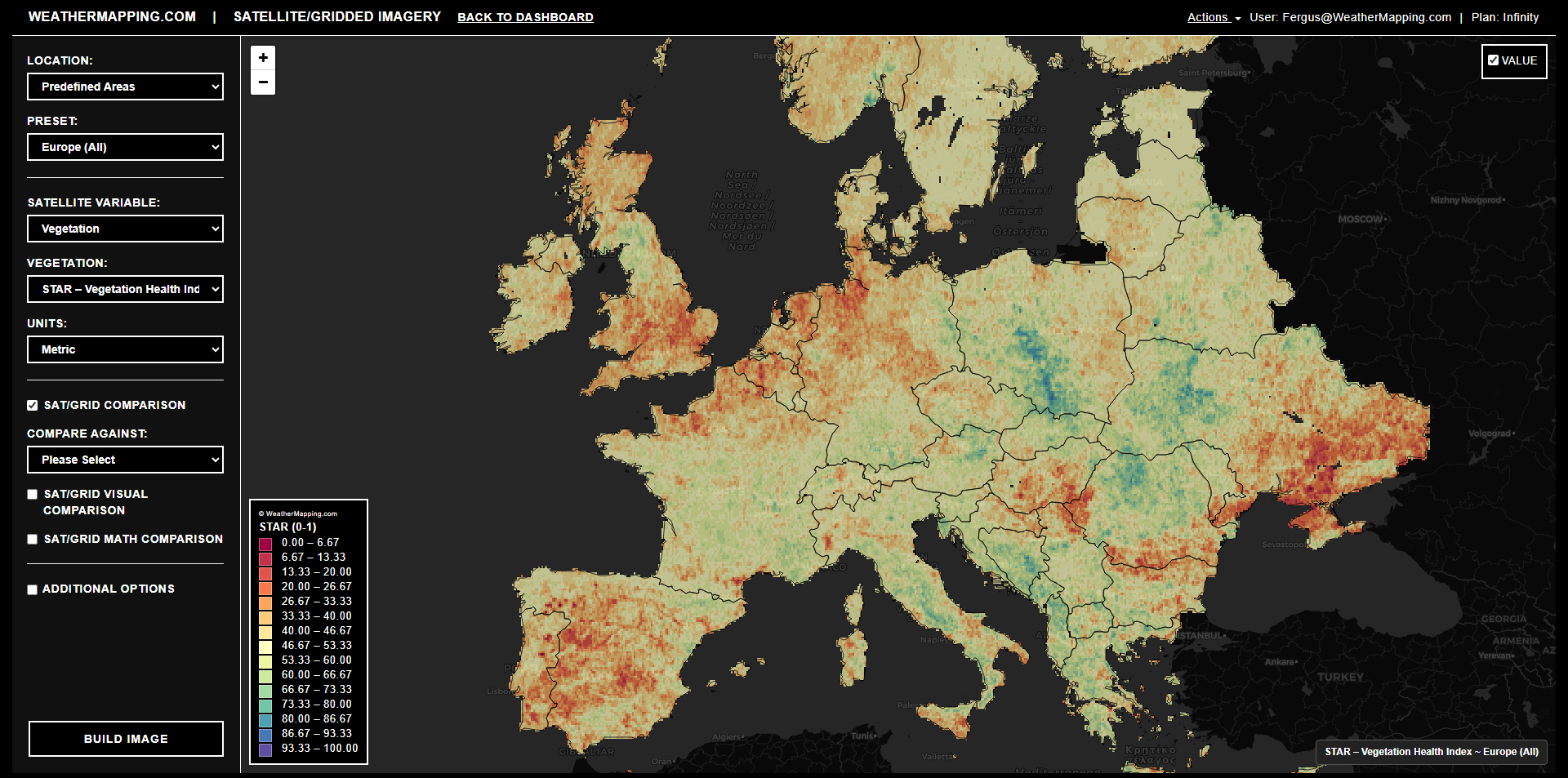This screenshot has width=1568, height=778.
Task: Follow the BACK TO DASHBOARD link
Action: [x=525, y=16]
